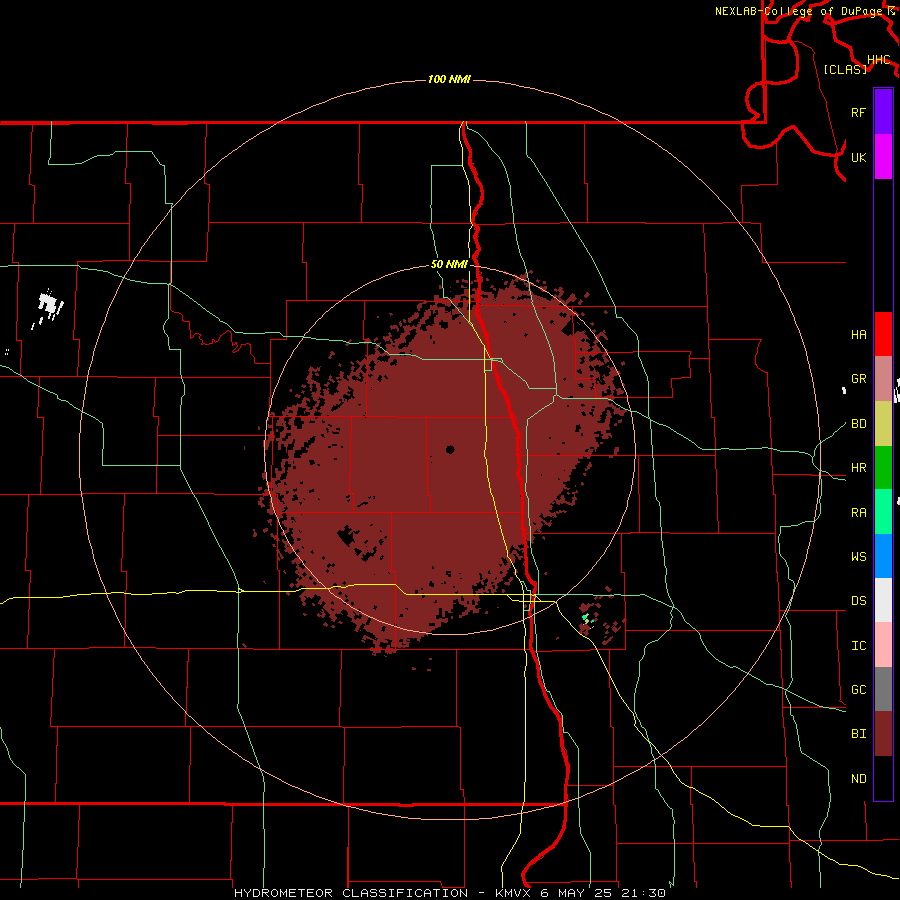Click the DS white legend swatch

tap(883, 600)
